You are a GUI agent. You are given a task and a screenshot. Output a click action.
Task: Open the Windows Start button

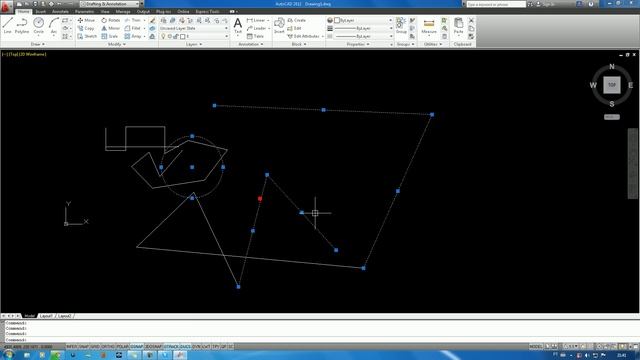point(8,355)
